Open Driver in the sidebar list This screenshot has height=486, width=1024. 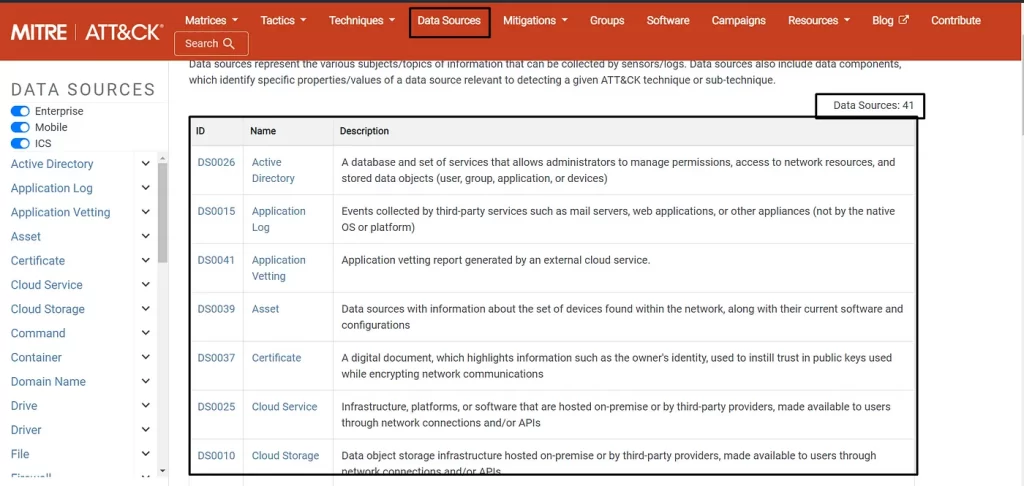tap(26, 430)
